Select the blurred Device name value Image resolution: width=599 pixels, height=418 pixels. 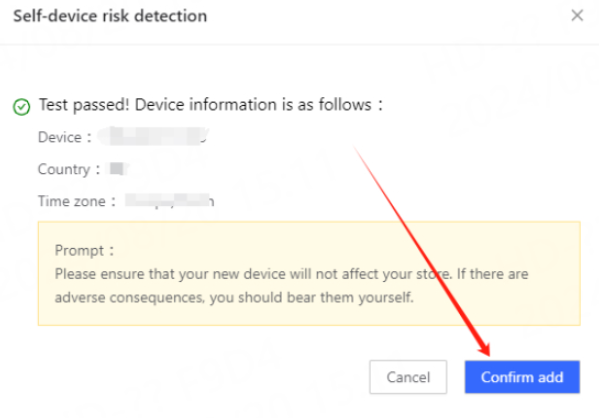(153, 136)
